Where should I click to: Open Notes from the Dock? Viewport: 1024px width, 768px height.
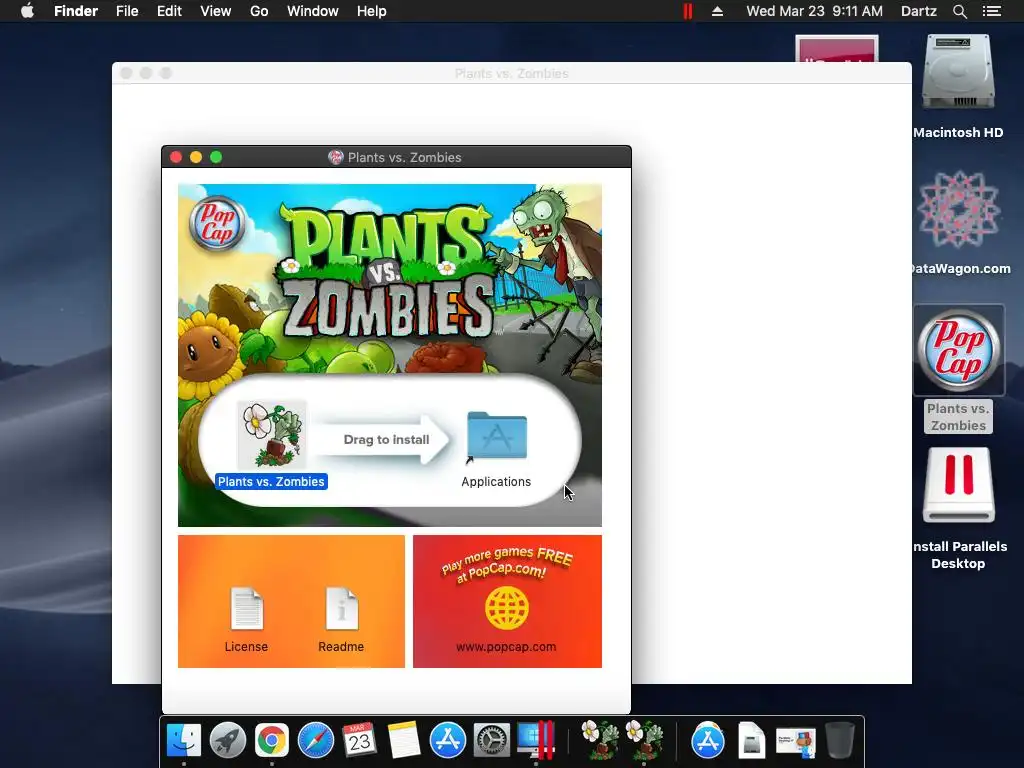point(404,741)
